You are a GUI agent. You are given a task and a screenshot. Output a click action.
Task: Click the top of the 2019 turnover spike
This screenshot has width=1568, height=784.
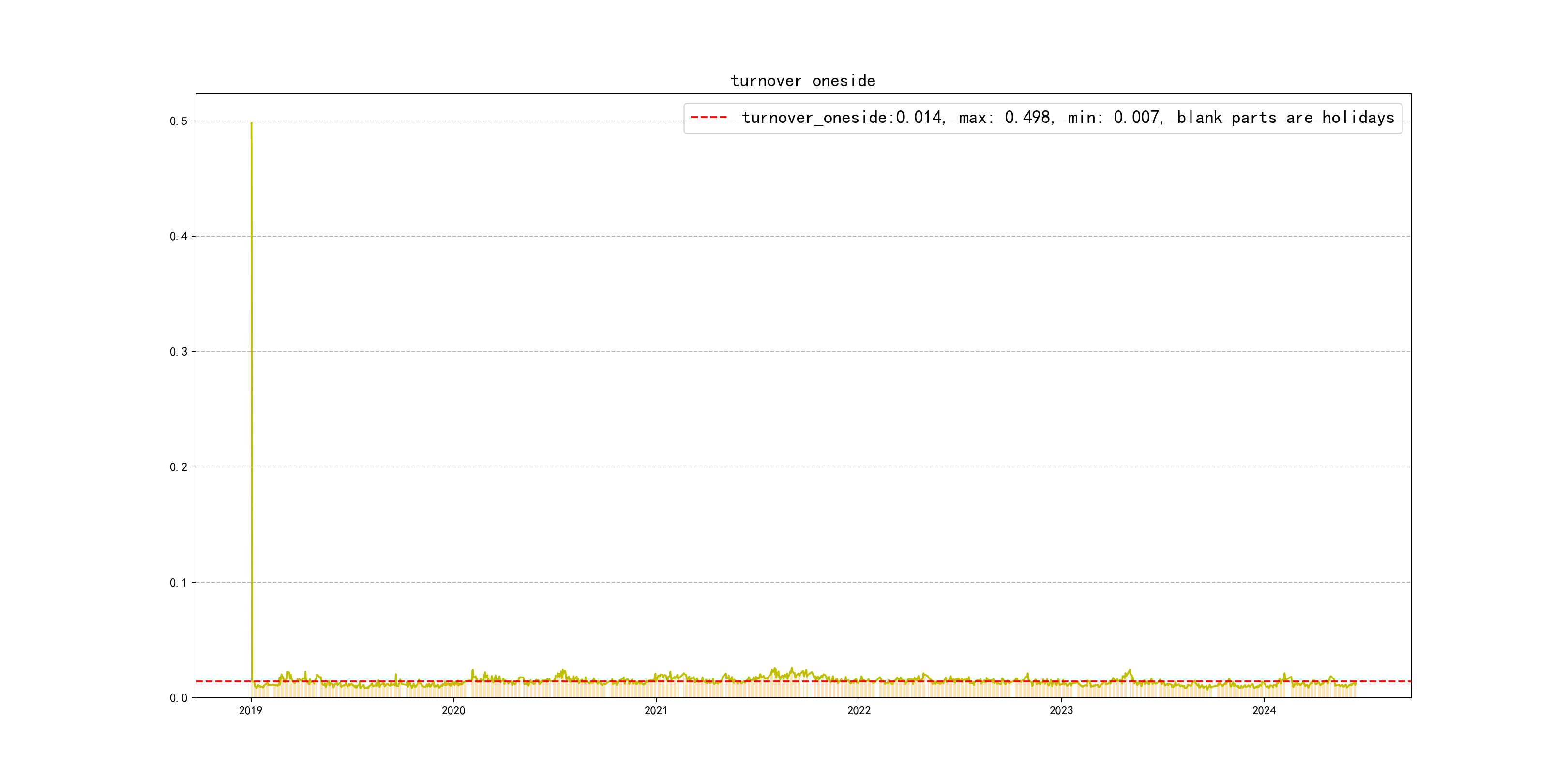click(251, 123)
